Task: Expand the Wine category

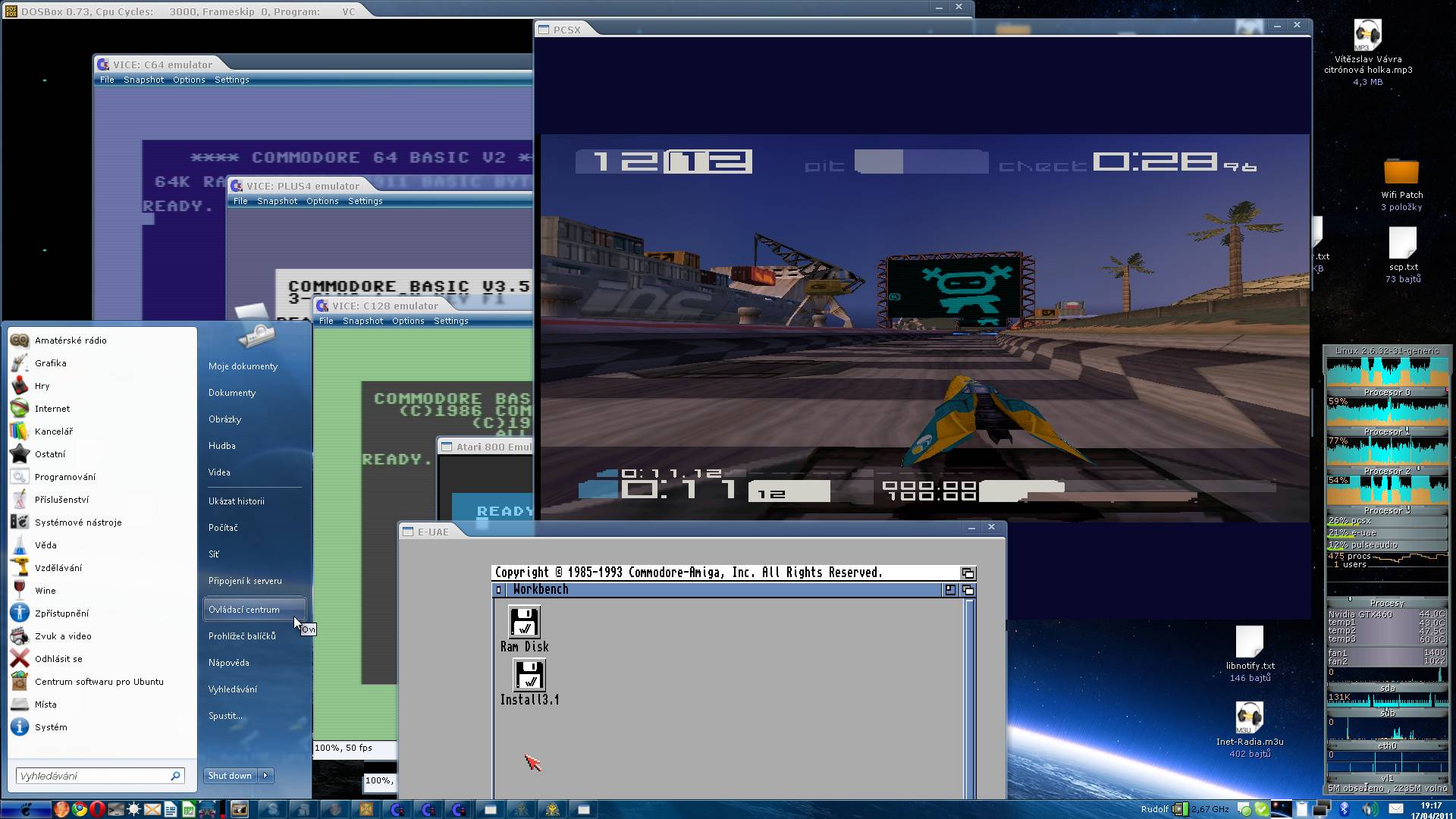Action: [102, 591]
